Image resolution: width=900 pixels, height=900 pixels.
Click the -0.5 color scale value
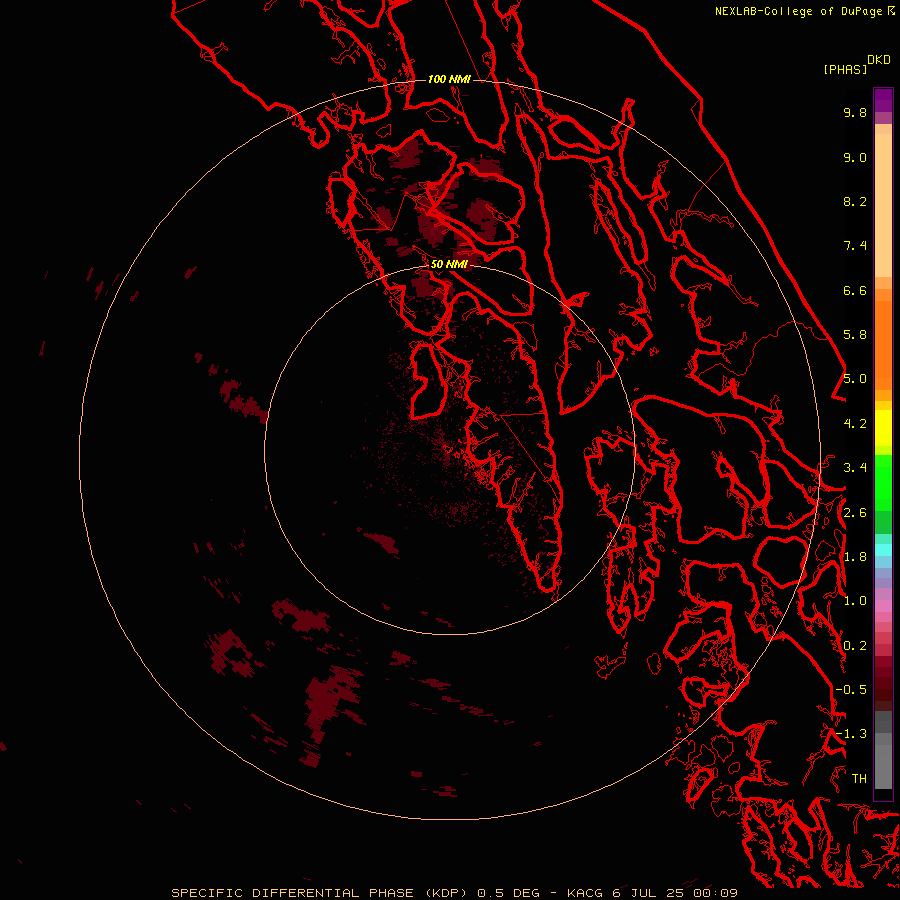(x=851, y=690)
